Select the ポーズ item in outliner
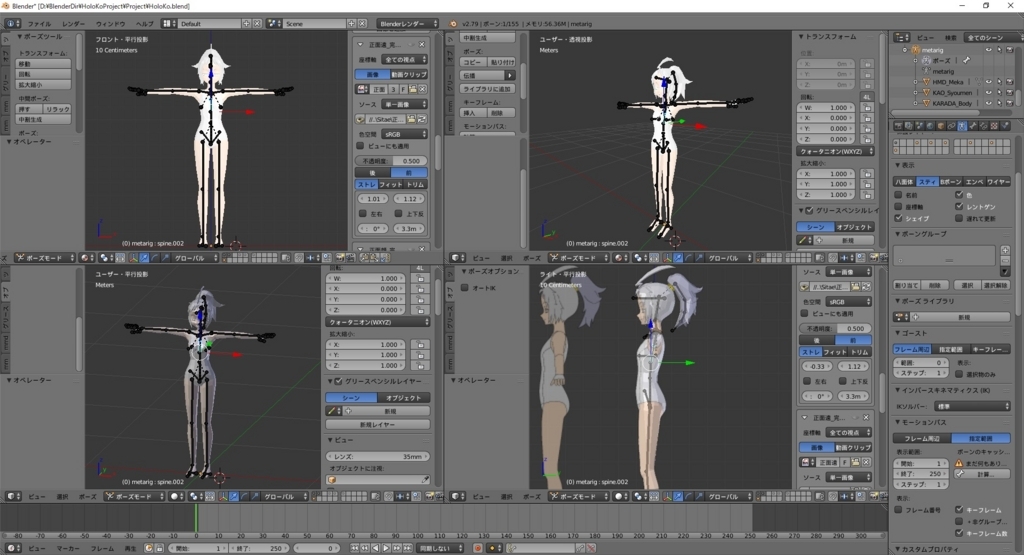The width and height of the screenshot is (1024, 555). click(x=941, y=60)
